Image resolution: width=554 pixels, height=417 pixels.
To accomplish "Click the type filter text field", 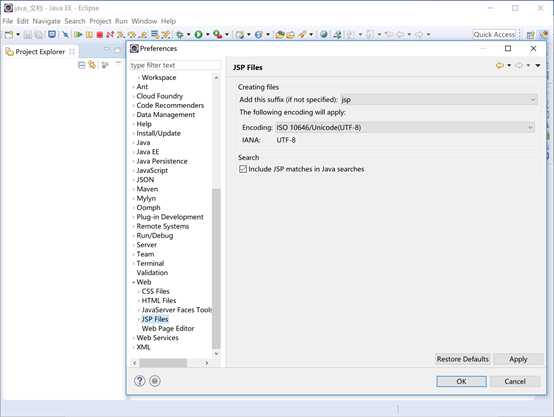I will [175, 65].
